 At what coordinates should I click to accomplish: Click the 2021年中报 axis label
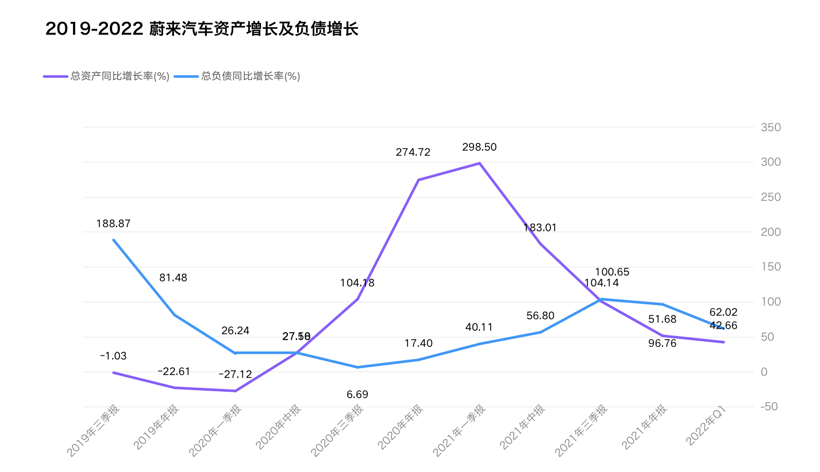pyautogui.click(x=523, y=427)
